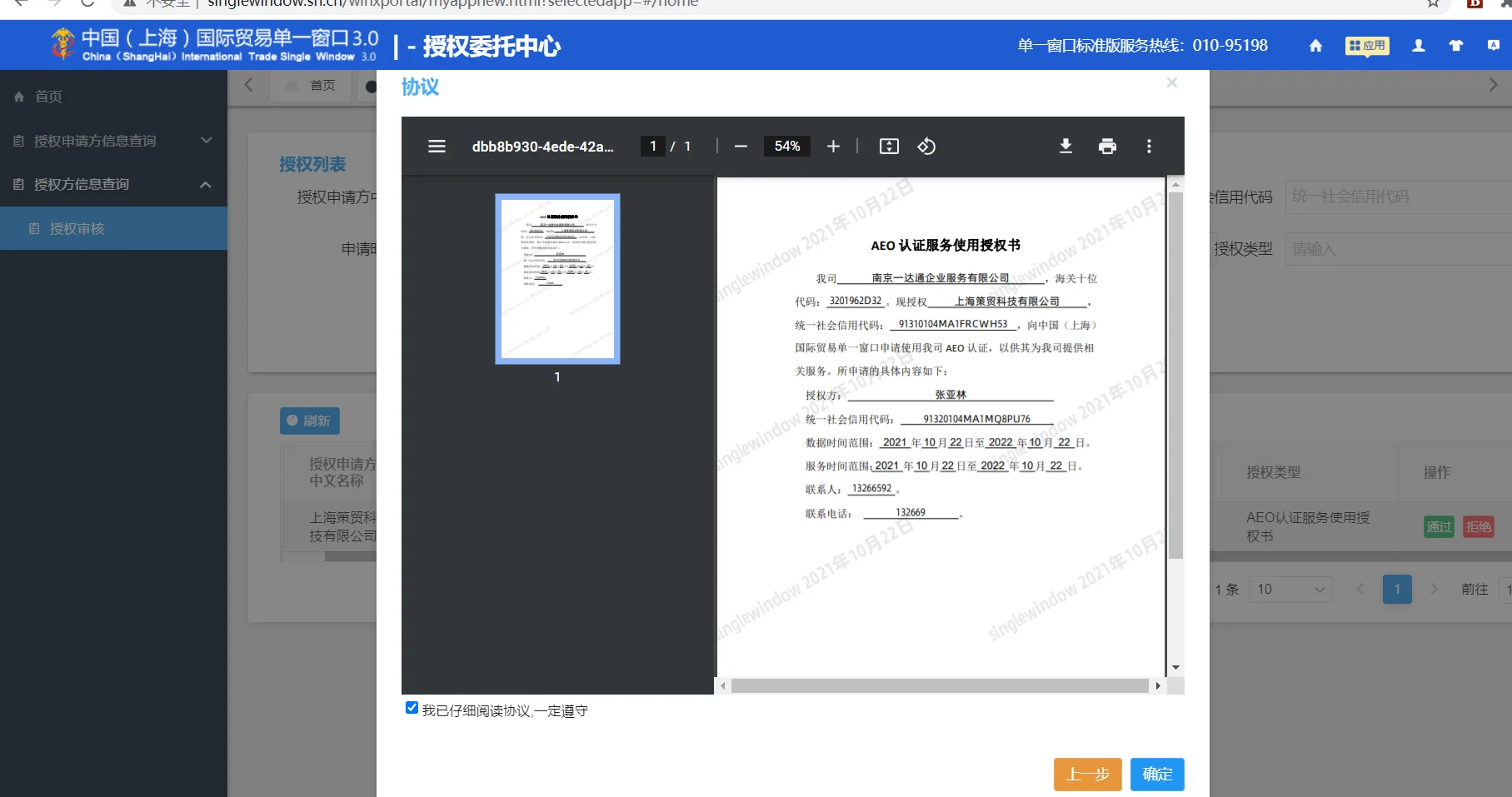The width and height of the screenshot is (1512, 797).
Task: Select page 1 thumbnail in PDF sidebar
Action: [557, 279]
